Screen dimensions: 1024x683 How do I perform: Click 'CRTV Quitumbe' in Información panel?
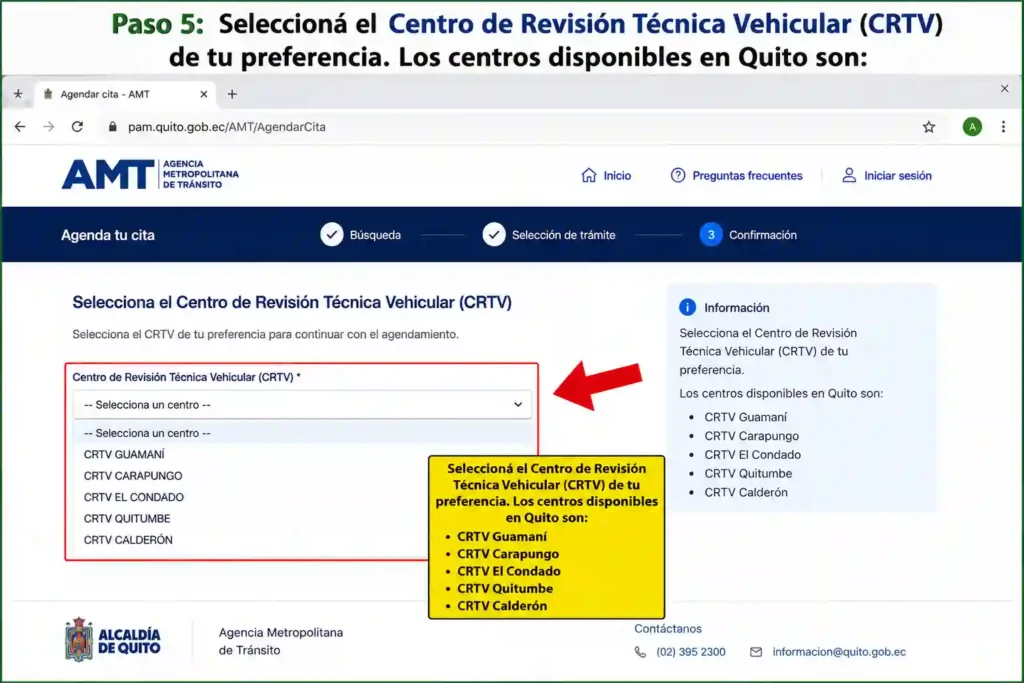pos(748,473)
